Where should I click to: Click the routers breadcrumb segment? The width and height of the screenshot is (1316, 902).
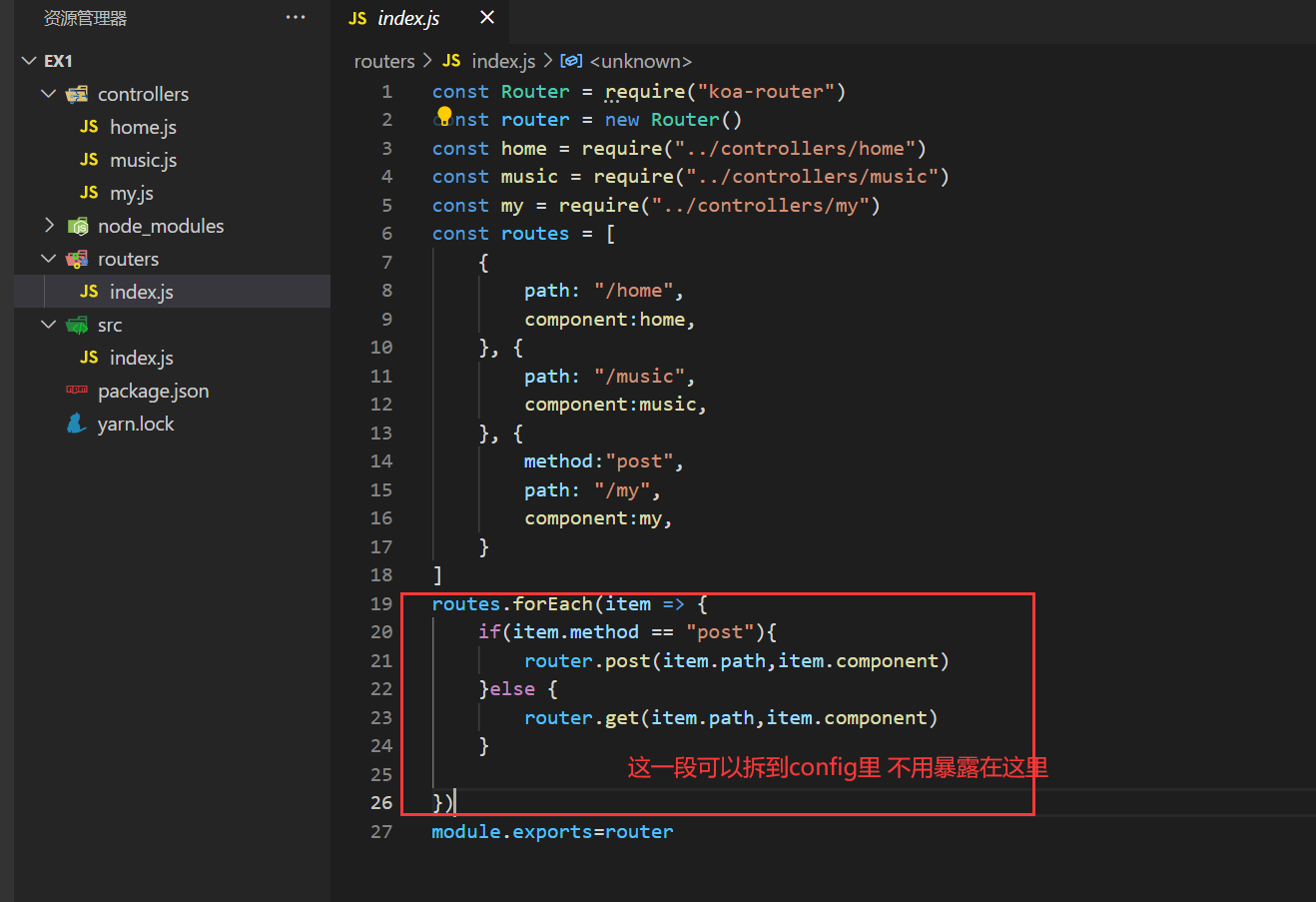pos(384,61)
